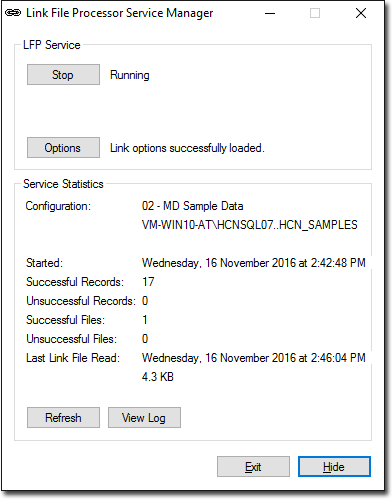Minimize the Service Manager window

pyautogui.click(x=270, y=13)
